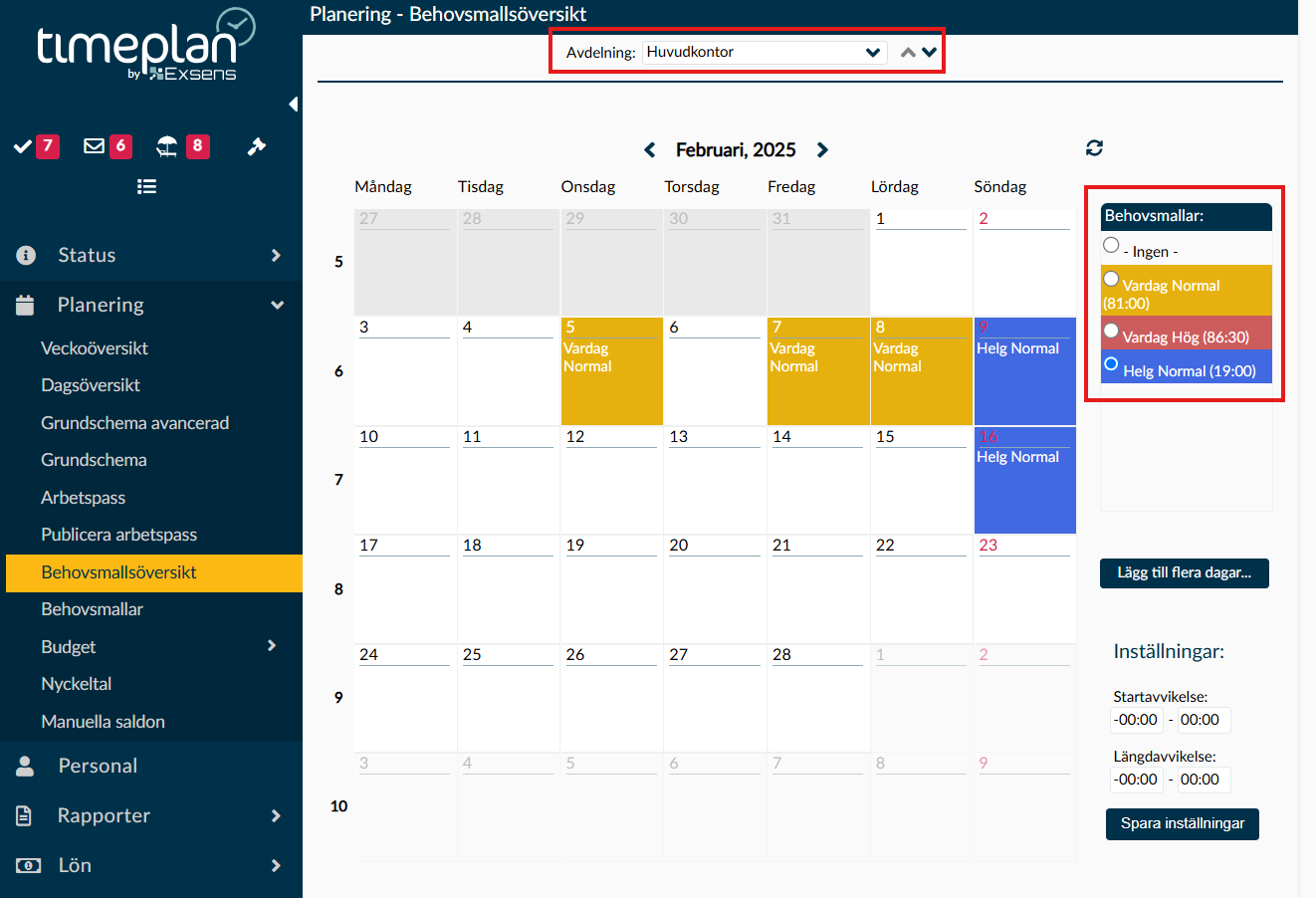
Task: Click the 'Lägg till flera dagar...' button
Action: [x=1185, y=573]
